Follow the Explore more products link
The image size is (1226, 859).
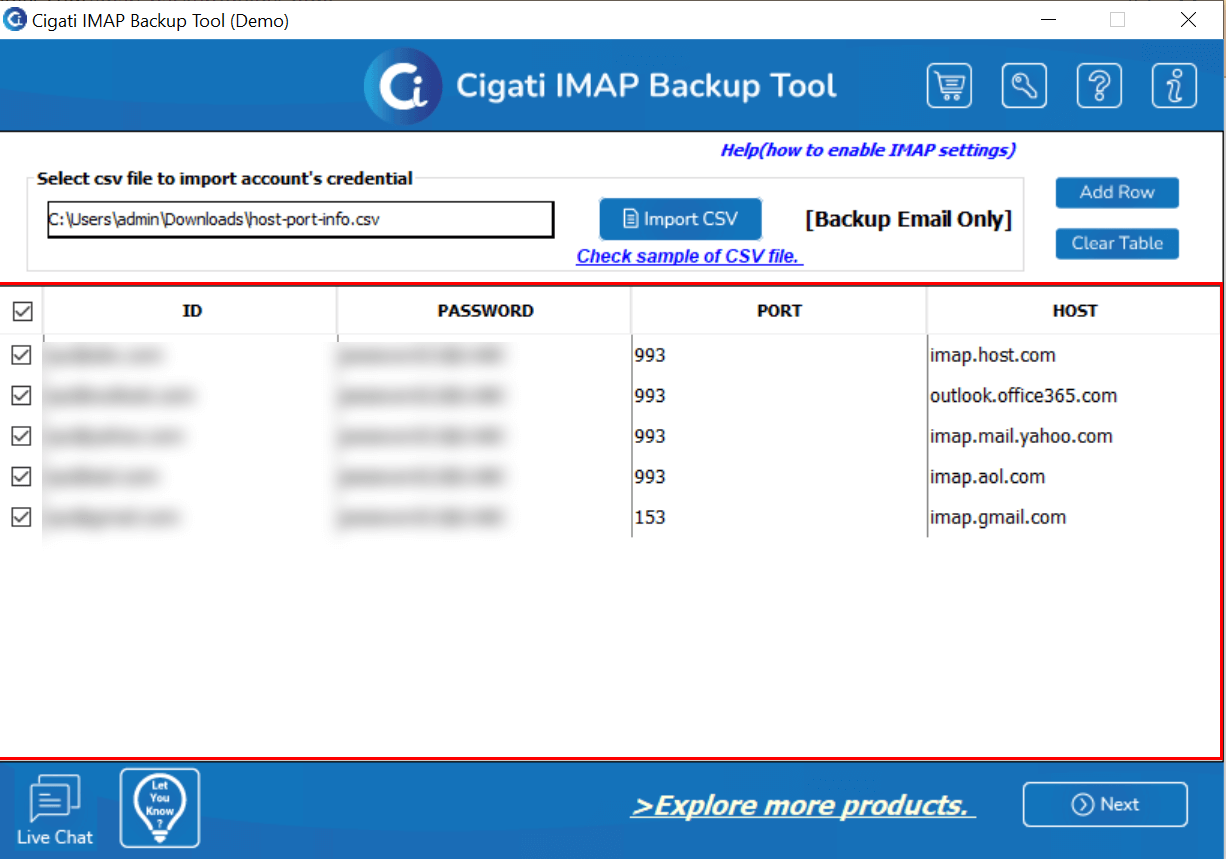tap(803, 806)
